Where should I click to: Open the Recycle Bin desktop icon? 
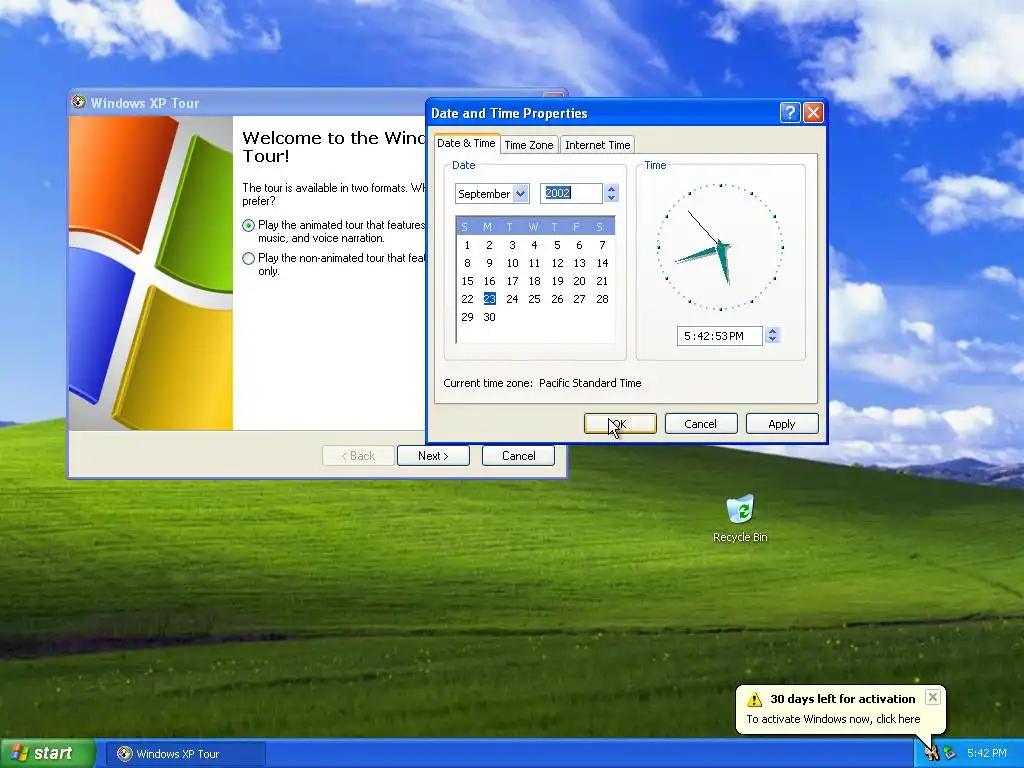[740, 518]
